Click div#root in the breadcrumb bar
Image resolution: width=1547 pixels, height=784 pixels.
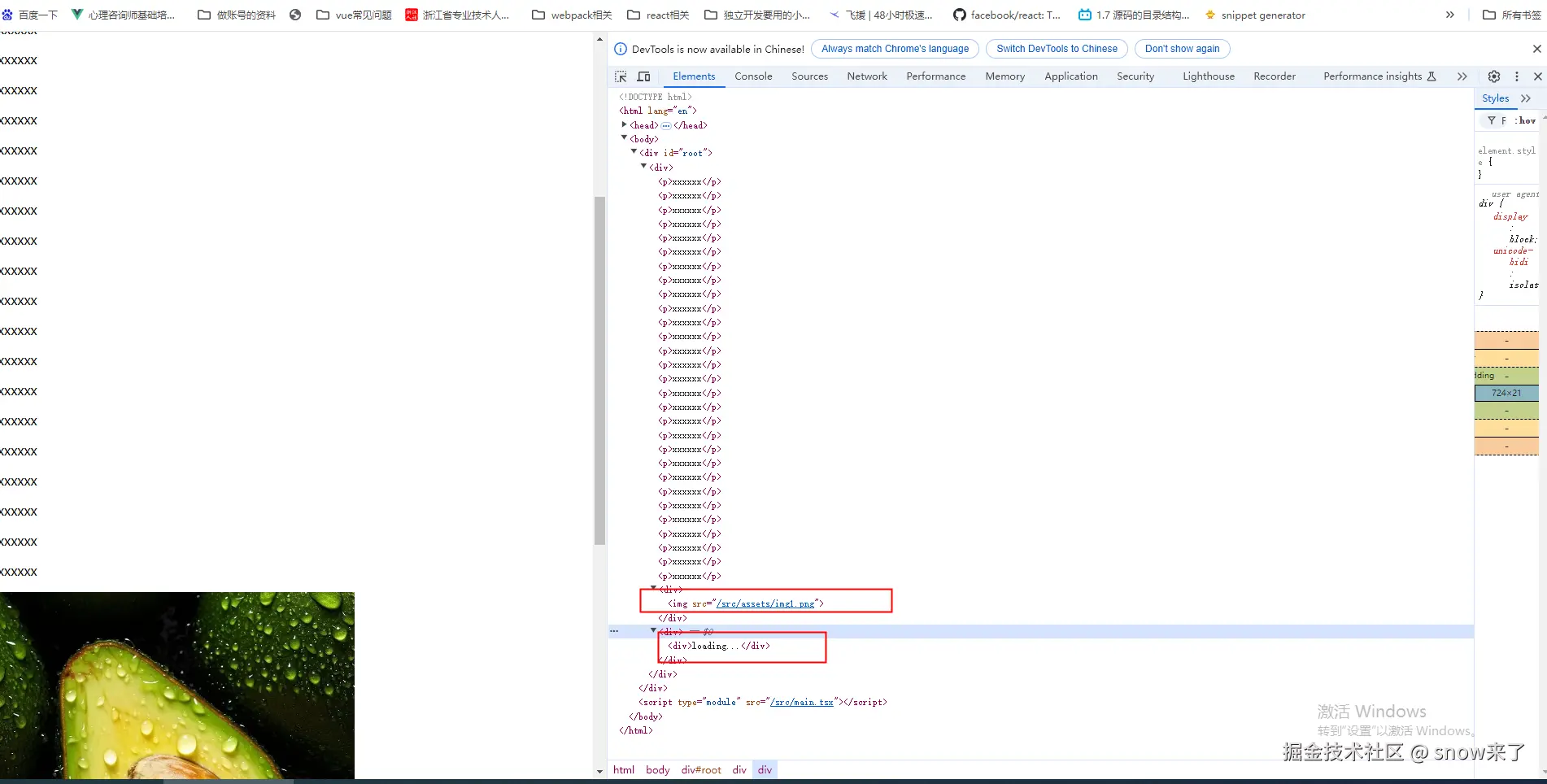click(x=701, y=770)
